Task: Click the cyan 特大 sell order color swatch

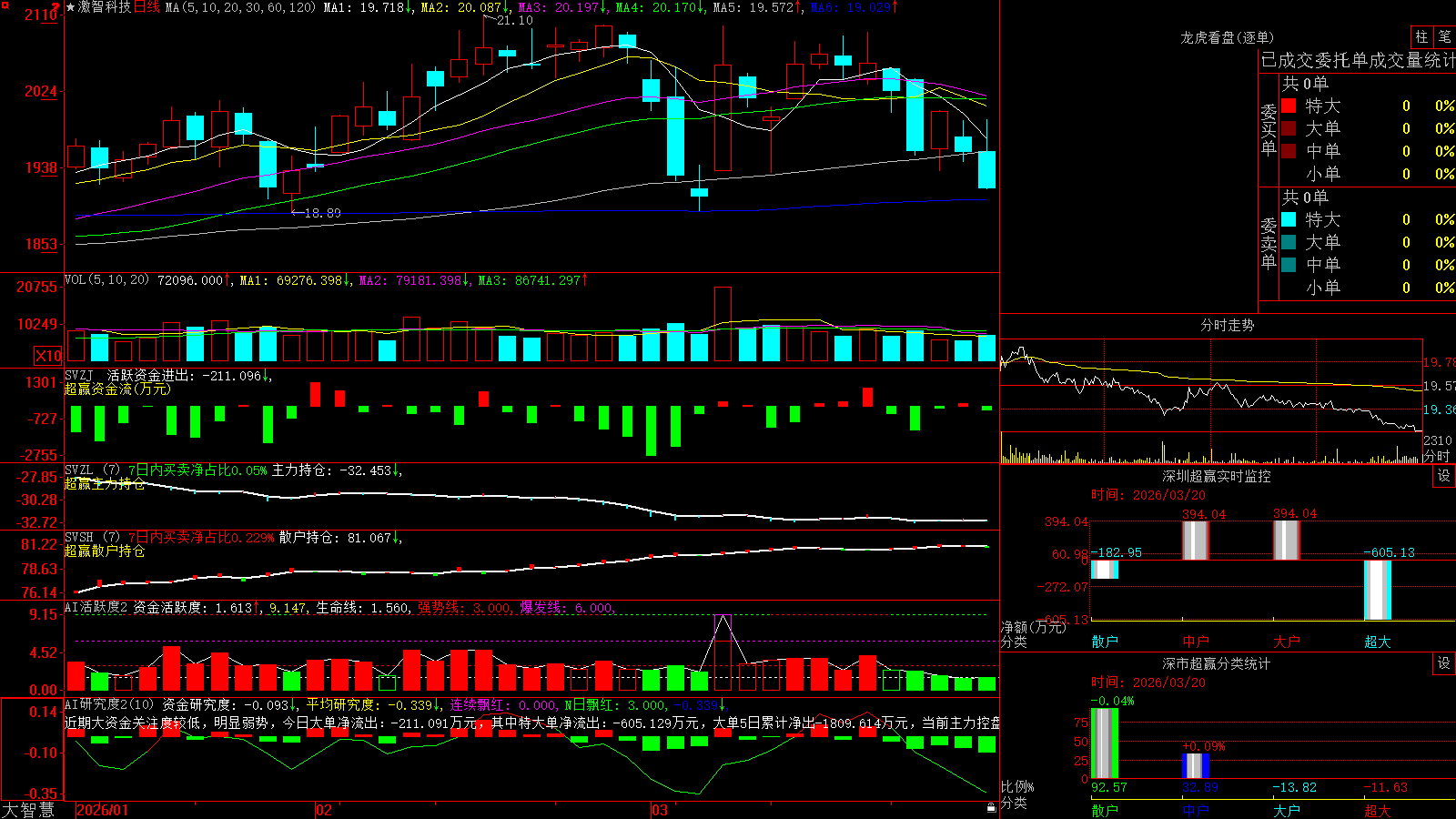Action: (x=1289, y=219)
